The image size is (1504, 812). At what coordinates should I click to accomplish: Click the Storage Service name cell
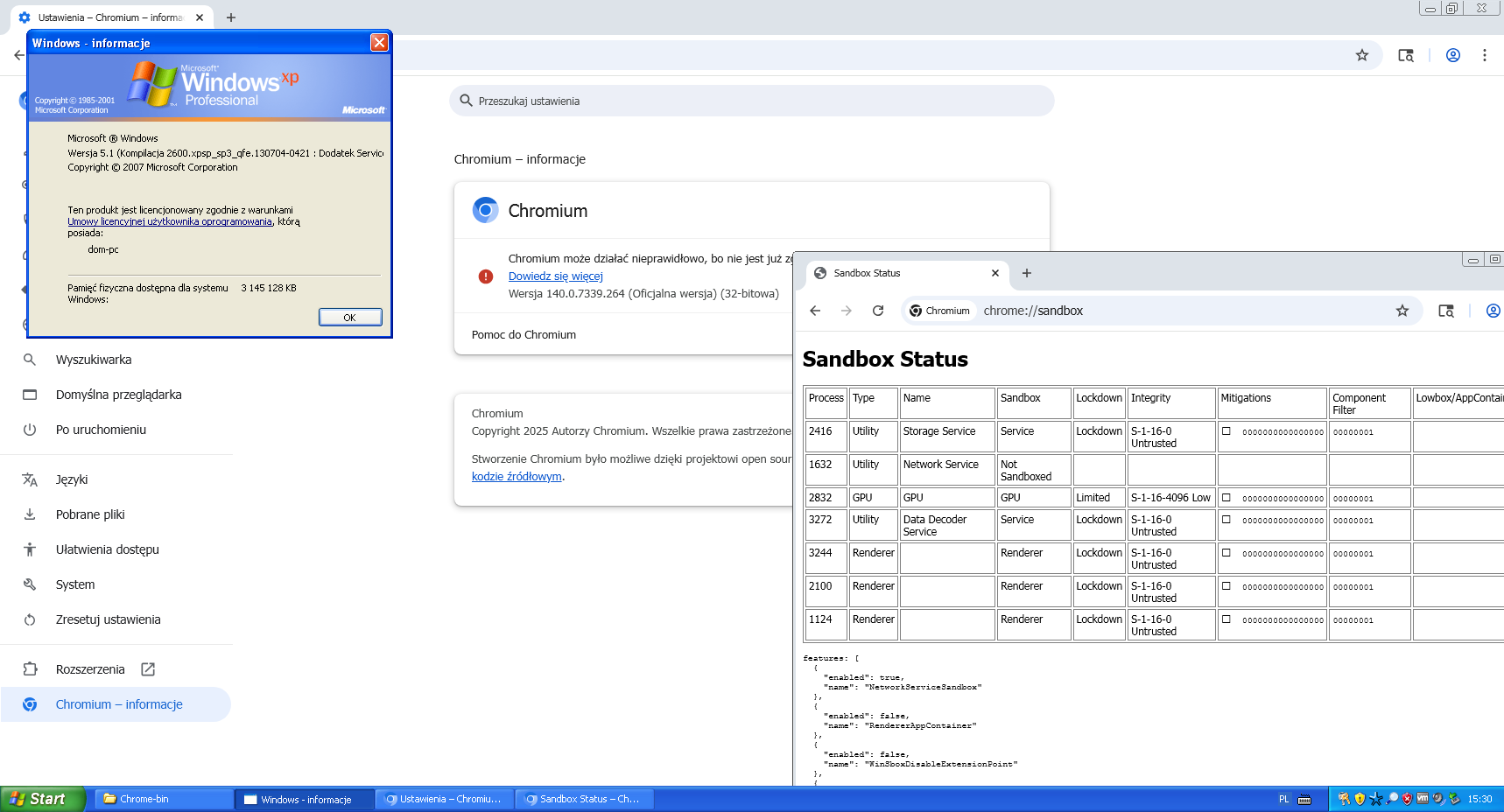click(x=947, y=437)
